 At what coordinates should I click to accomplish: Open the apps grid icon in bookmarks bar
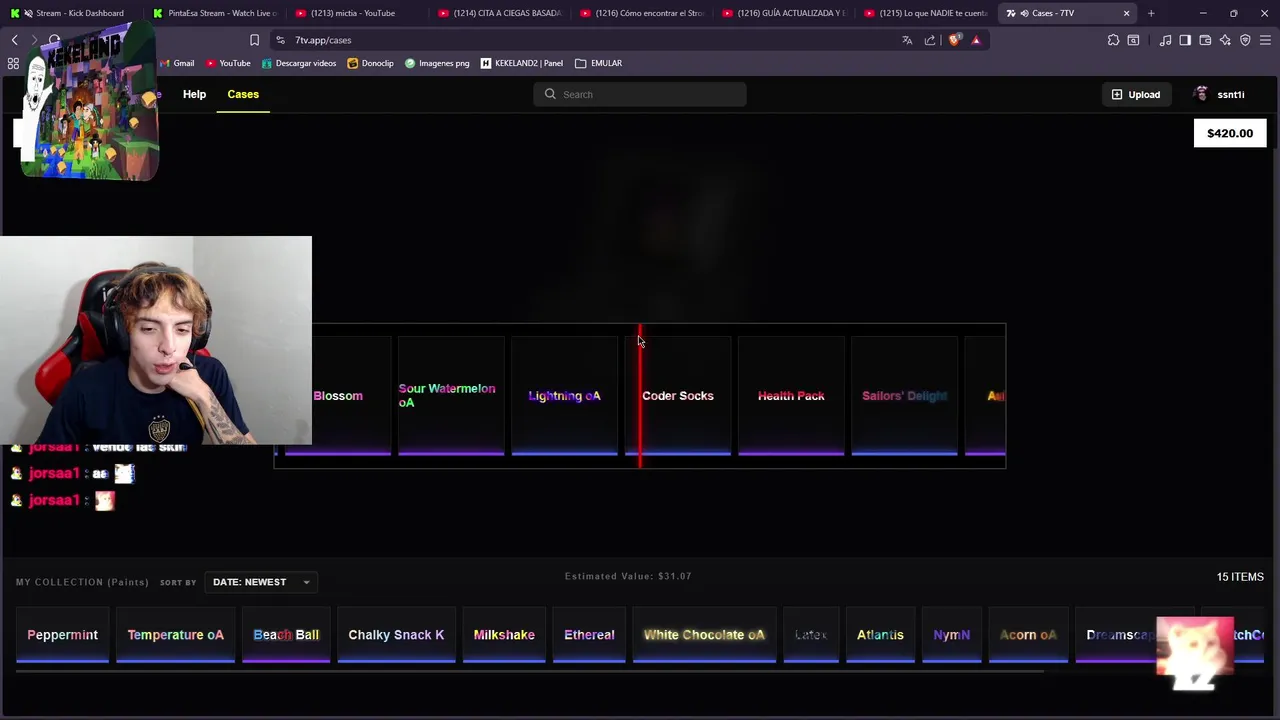(x=13, y=63)
